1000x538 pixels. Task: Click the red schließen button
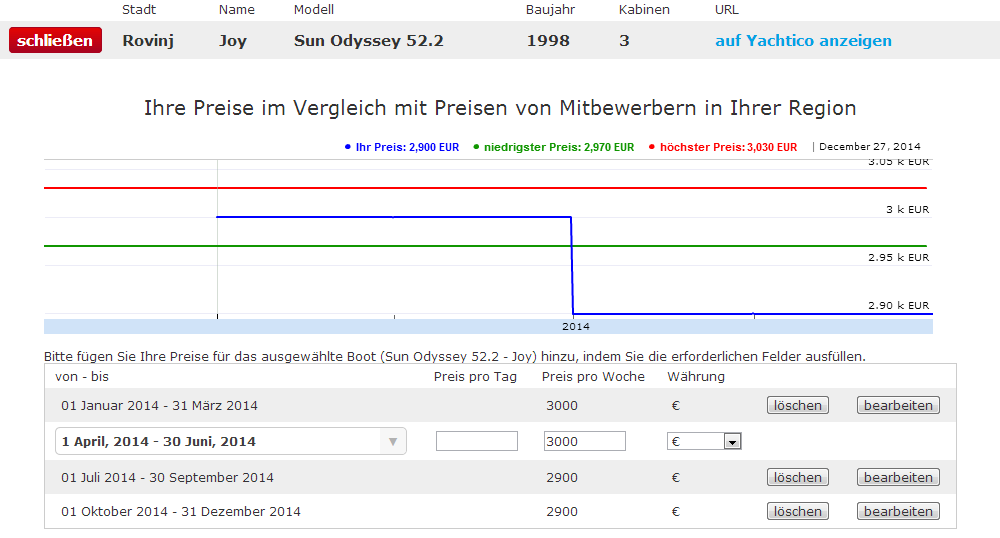[x=55, y=41]
